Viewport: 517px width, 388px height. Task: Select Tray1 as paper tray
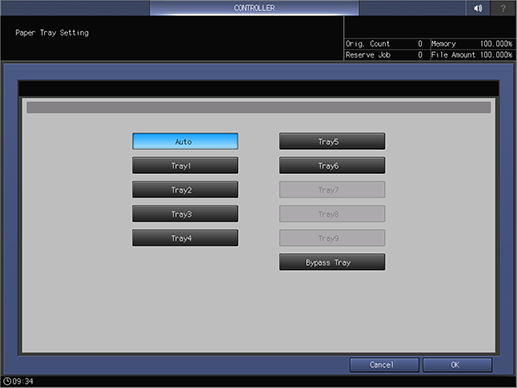pos(185,166)
